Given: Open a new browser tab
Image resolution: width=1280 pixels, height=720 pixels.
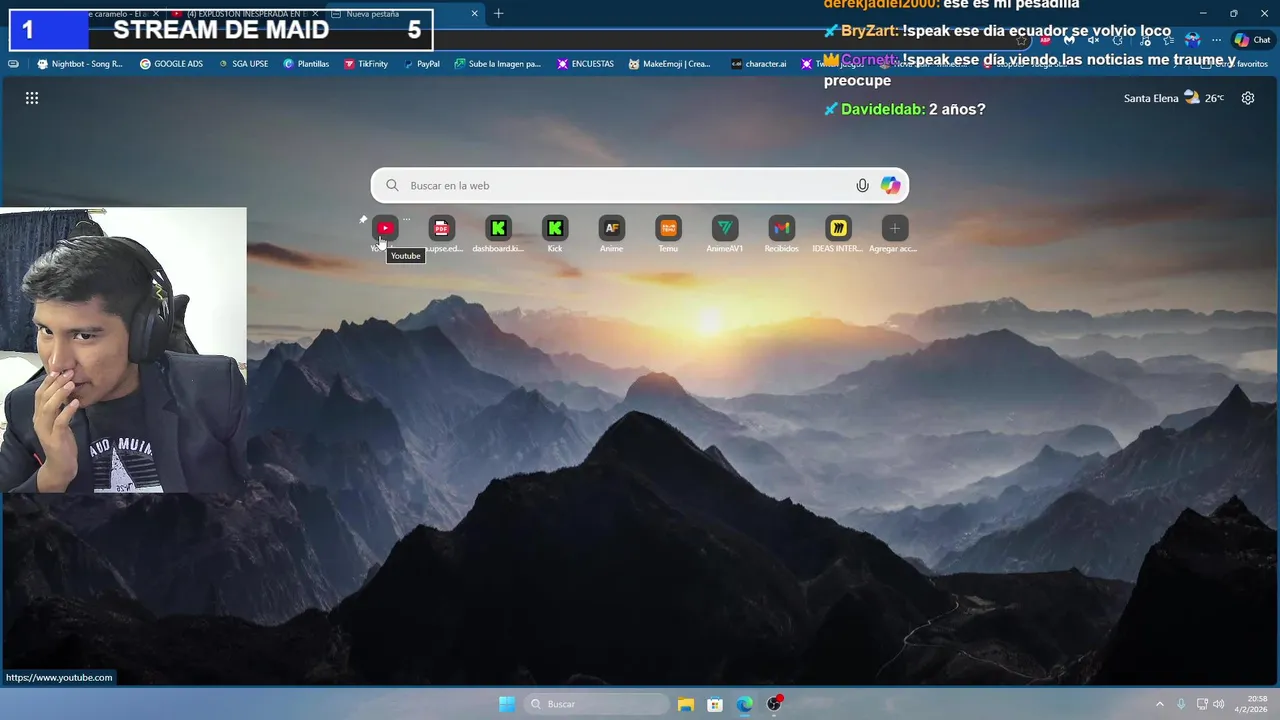Looking at the screenshot, I should [498, 13].
